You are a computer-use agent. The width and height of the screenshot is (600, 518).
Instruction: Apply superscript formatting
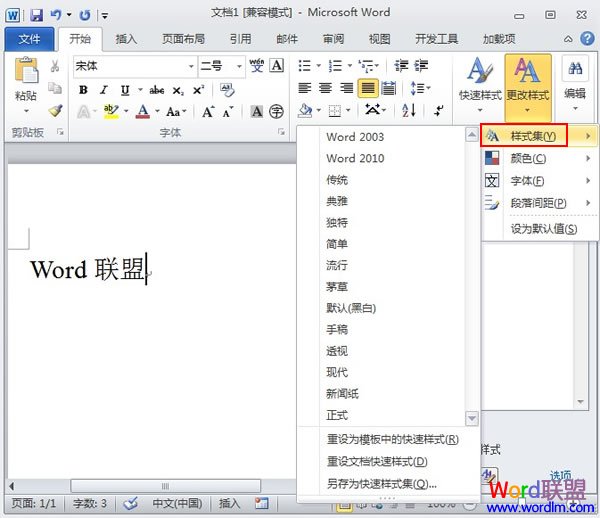(x=198, y=90)
